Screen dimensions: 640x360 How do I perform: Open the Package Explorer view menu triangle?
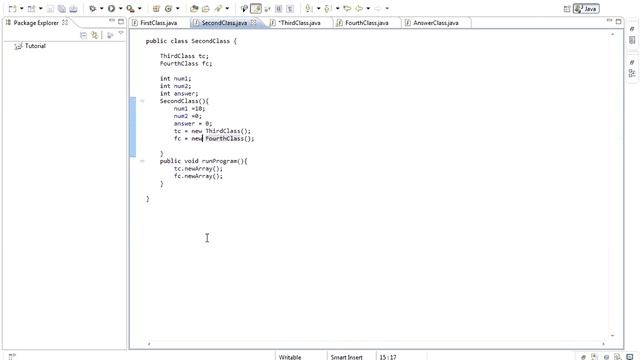121,34
